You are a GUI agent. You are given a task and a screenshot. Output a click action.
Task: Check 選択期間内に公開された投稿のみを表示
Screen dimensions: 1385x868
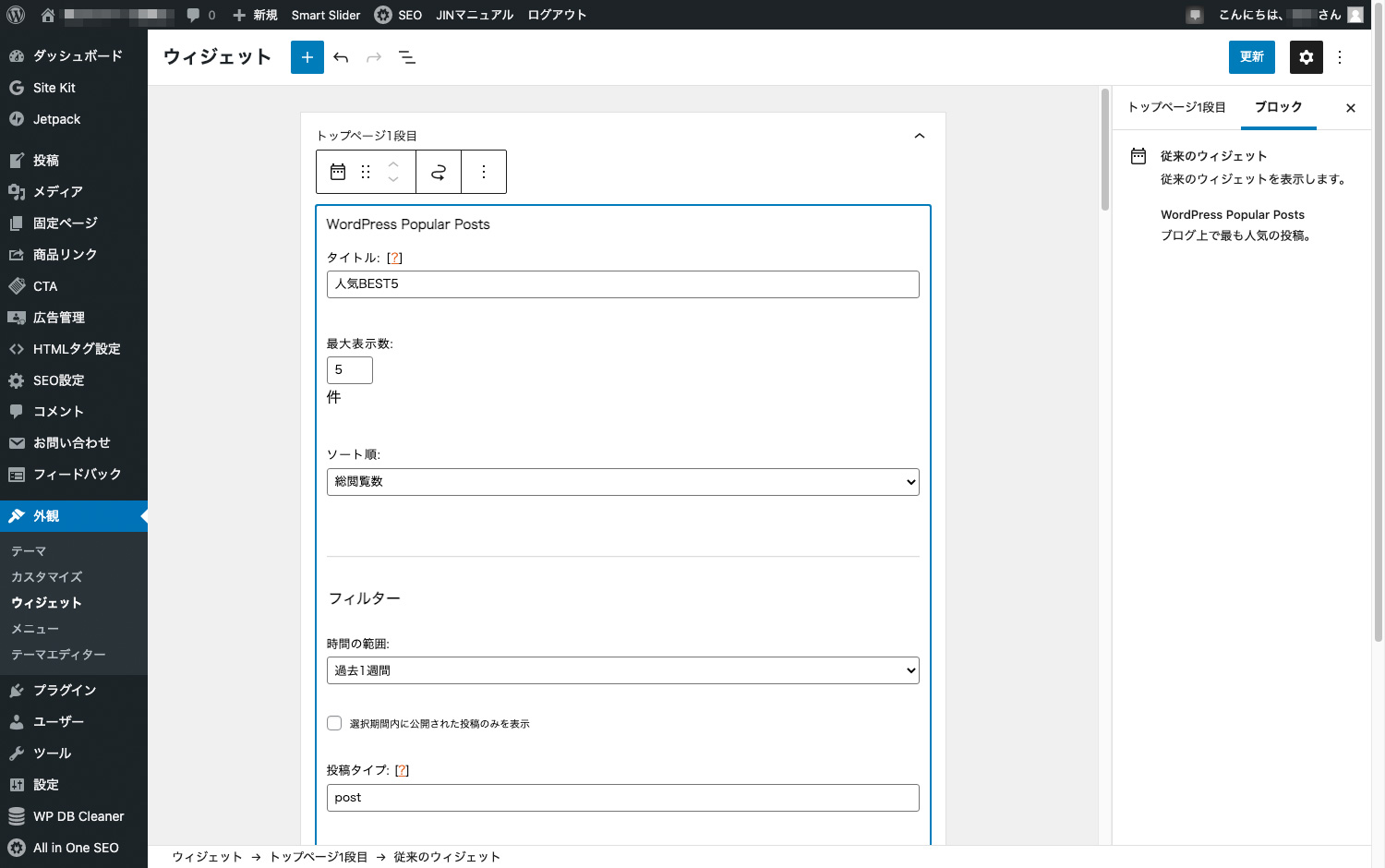(x=334, y=723)
